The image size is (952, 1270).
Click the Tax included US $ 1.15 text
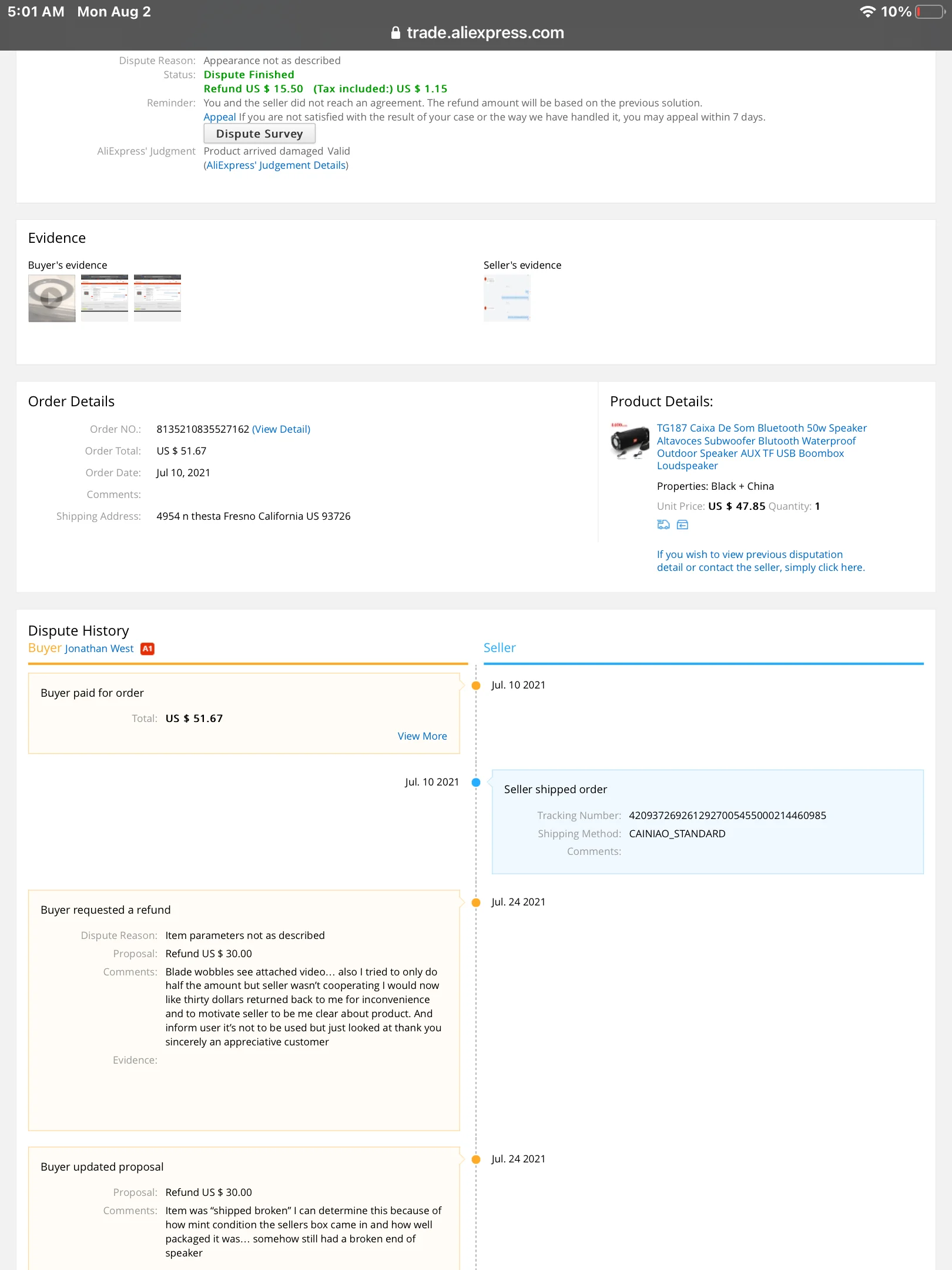pyautogui.click(x=380, y=89)
